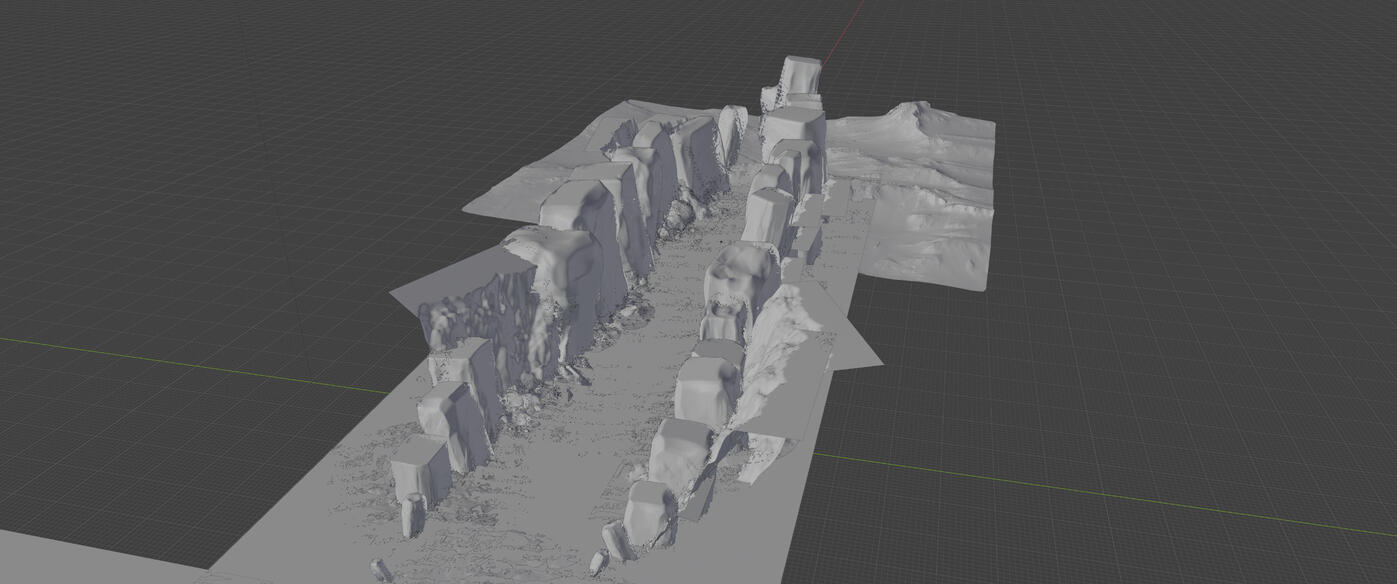Click empty grid space in the top-left area
The image size is (1397, 584).
(x=200, y=100)
